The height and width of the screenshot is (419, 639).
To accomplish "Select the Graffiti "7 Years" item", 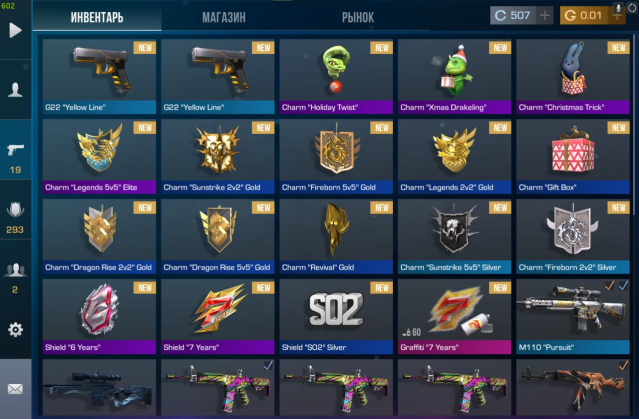I will (454, 316).
